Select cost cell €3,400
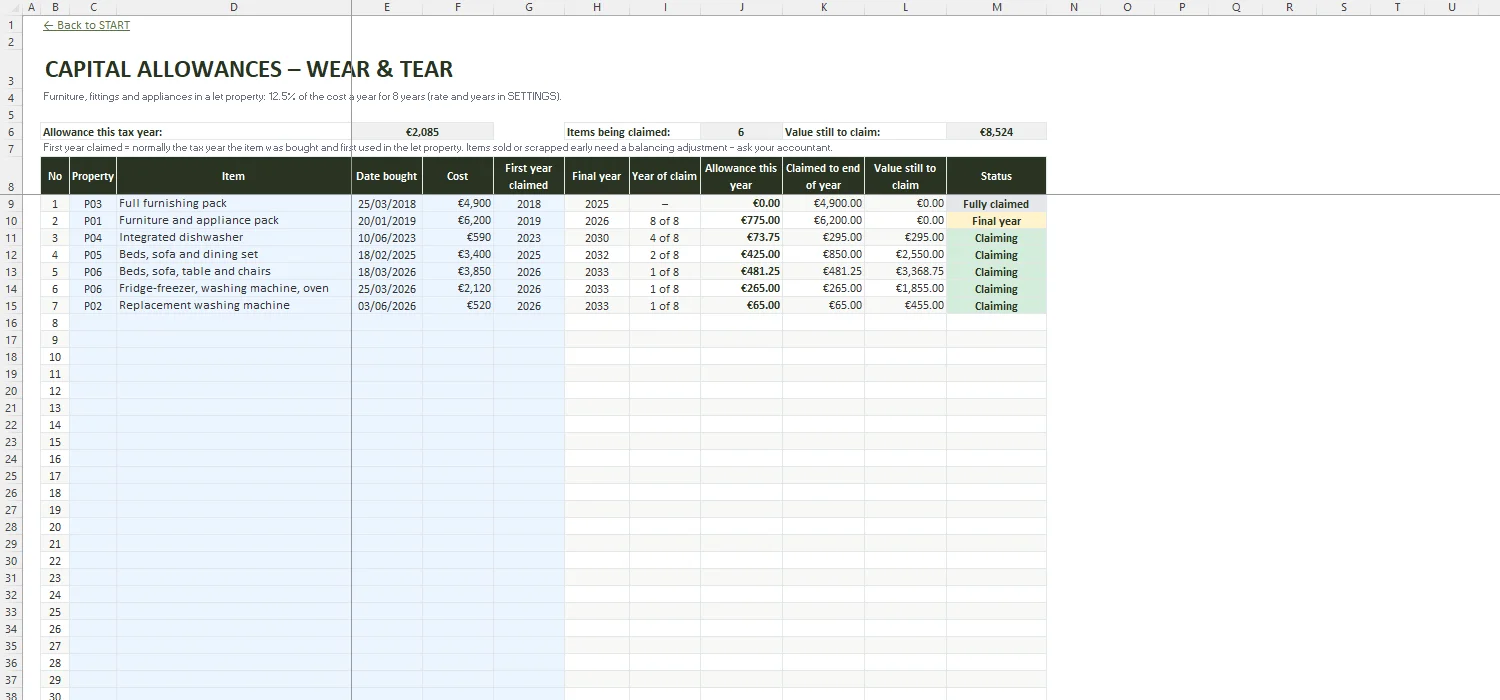Screen dimensions: 1500x700 [458, 255]
